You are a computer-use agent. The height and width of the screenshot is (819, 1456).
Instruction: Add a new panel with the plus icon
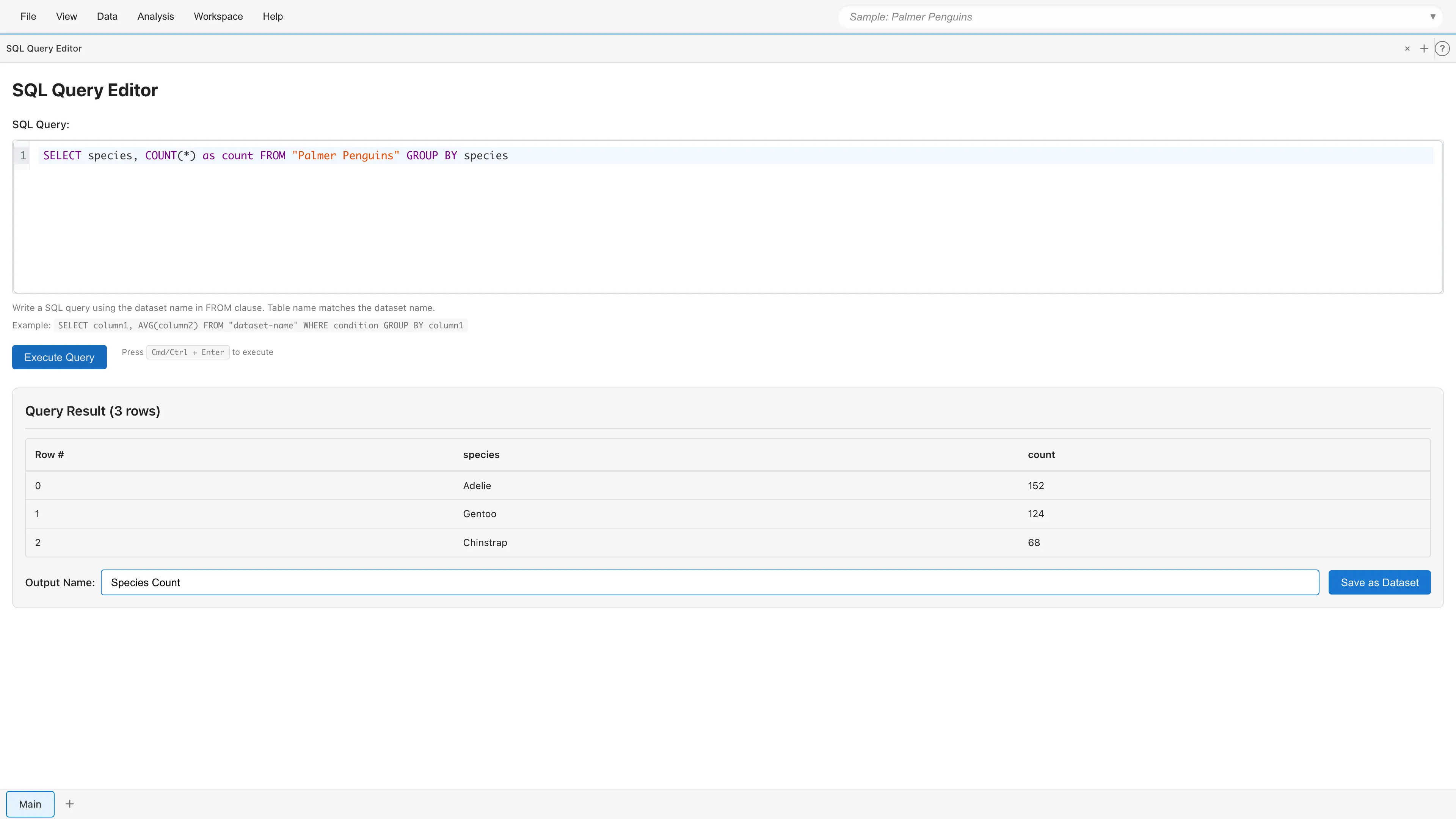1424,49
